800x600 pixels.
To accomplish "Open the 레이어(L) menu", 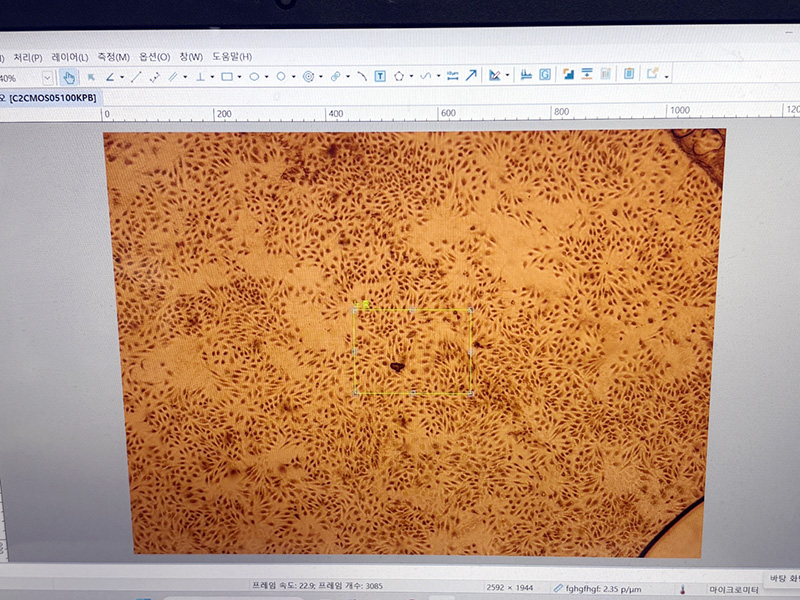I will click(70, 57).
